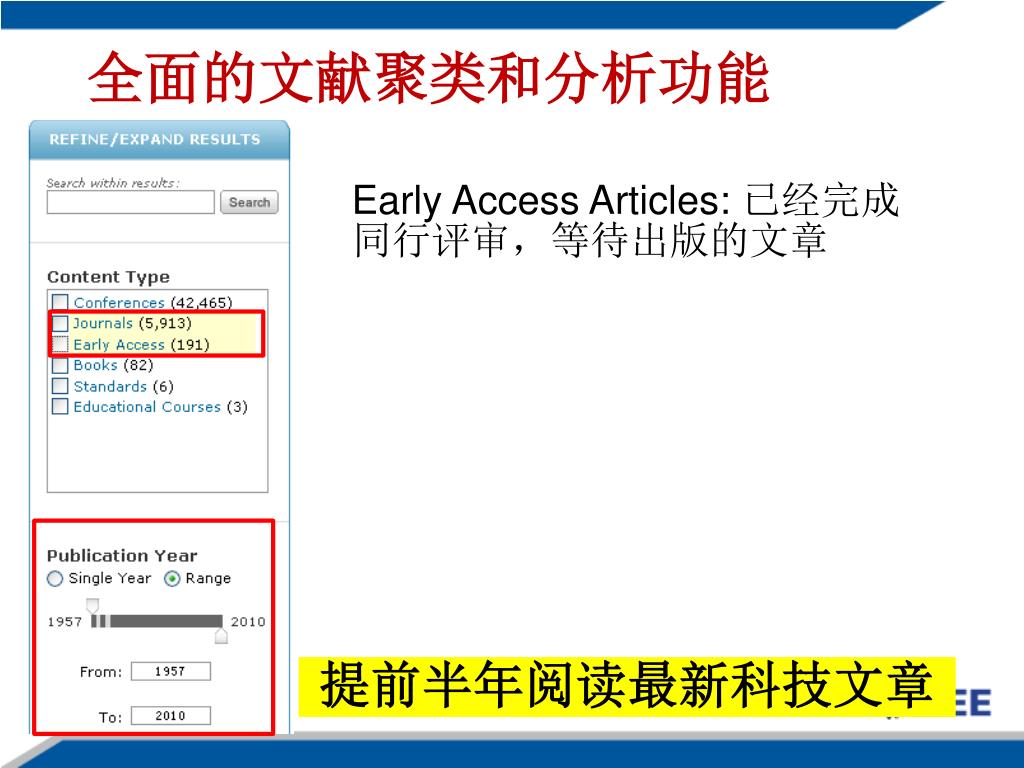The height and width of the screenshot is (768, 1024).
Task: Click the publication year slider bar
Action: (x=157, y=621)
